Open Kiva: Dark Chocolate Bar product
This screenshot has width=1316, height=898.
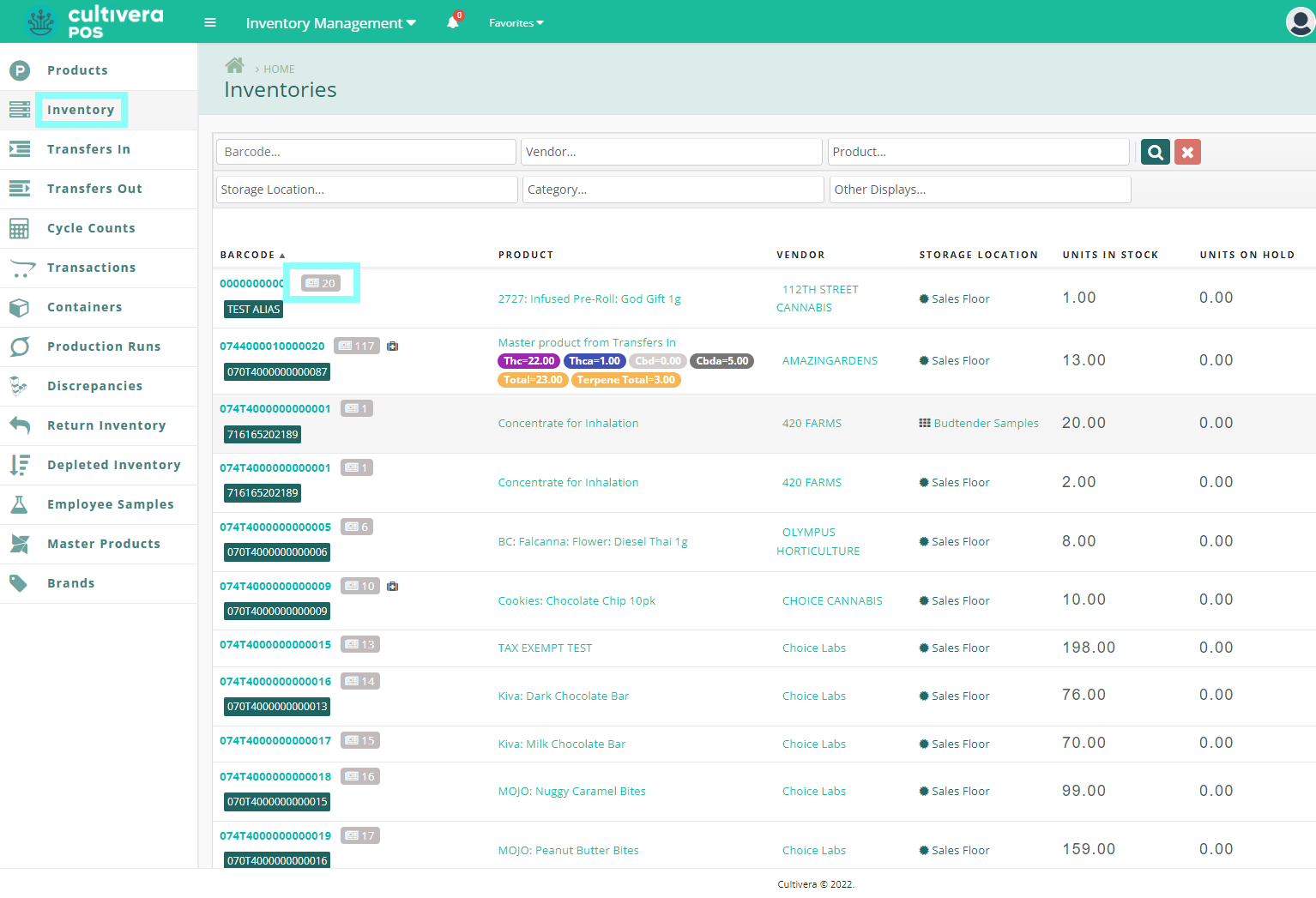[x=564, y=696]
